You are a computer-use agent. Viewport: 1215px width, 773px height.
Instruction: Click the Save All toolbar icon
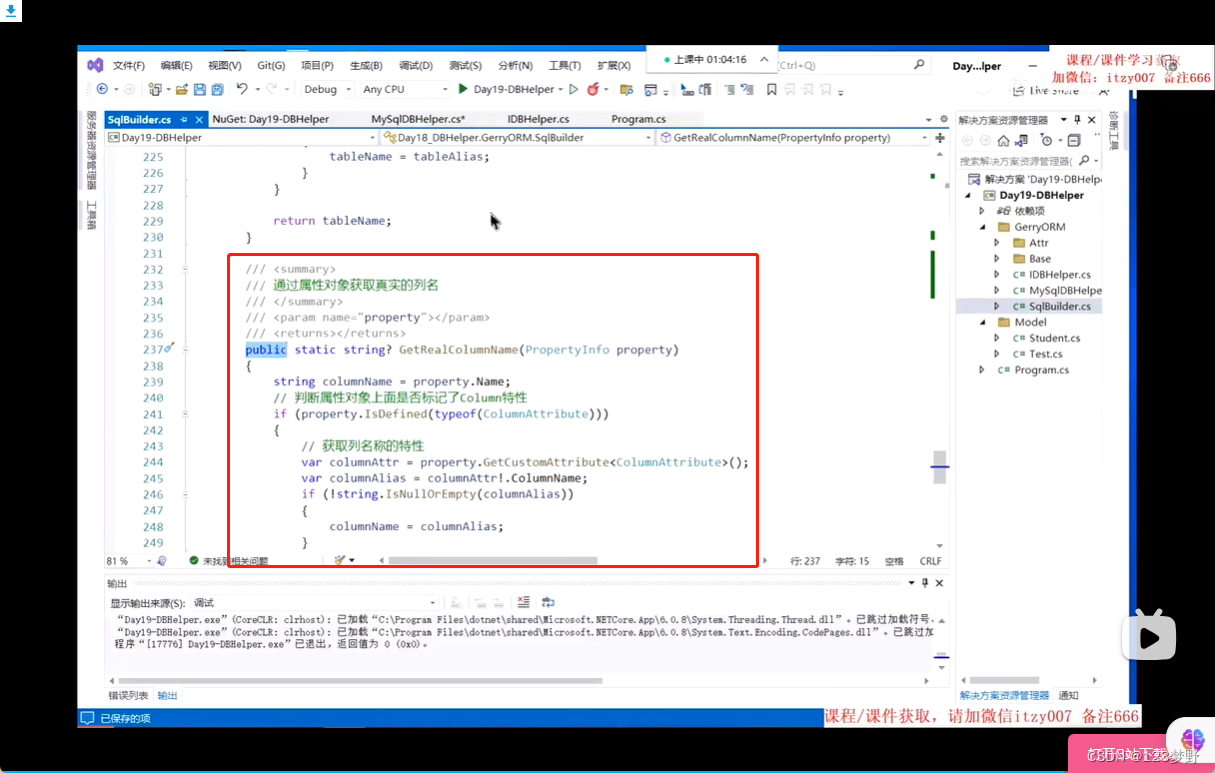(x=216, y=89)
